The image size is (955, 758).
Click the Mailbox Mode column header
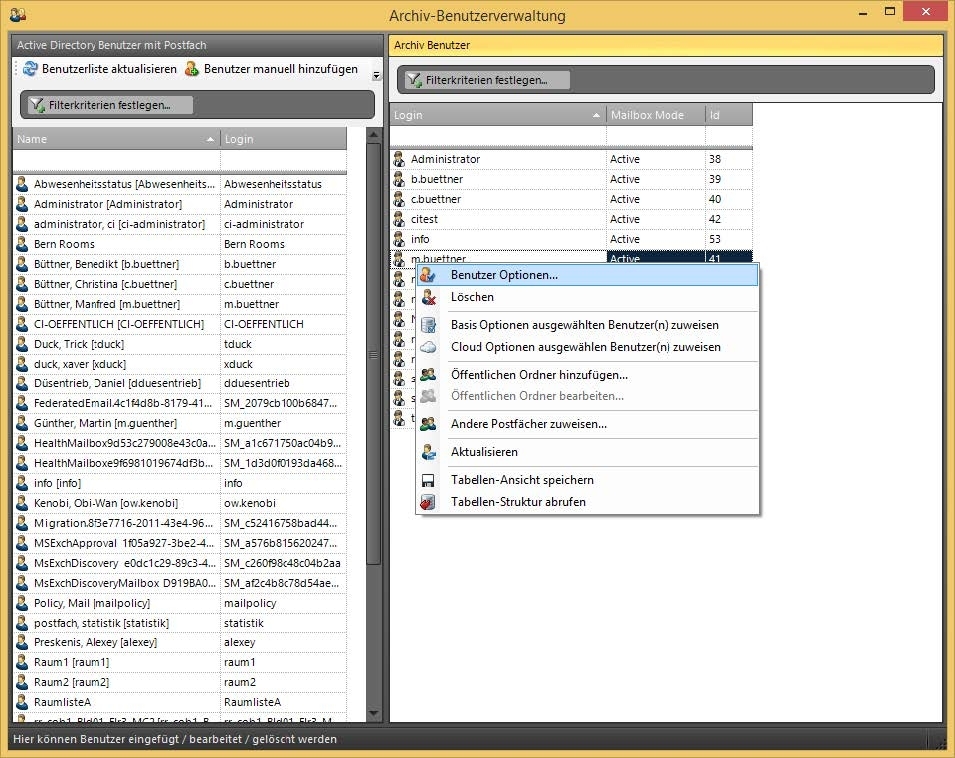click(x=655, y=115)
